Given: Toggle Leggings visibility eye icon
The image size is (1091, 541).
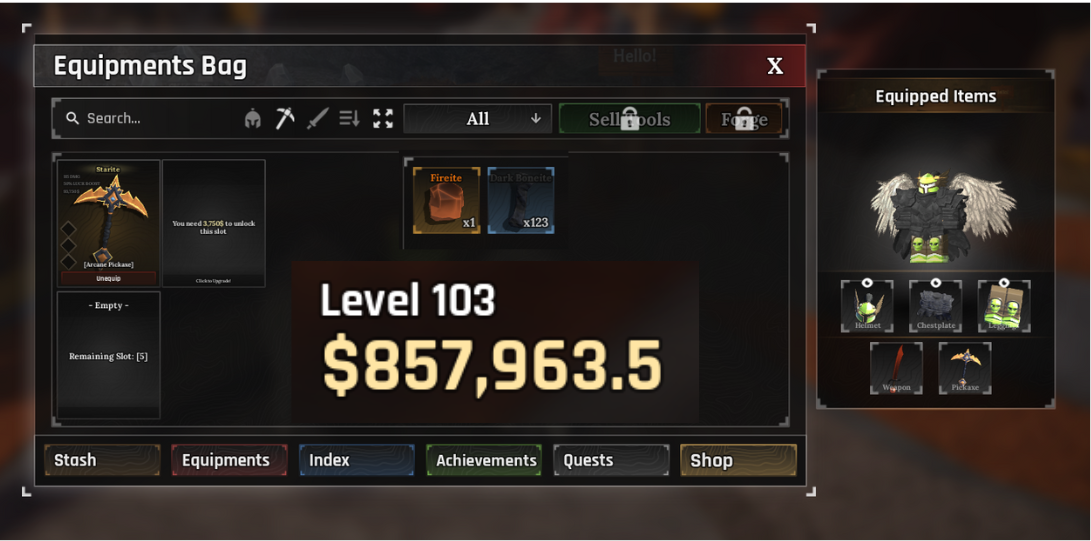Looking at the screenshot, I should (x=1004, y=282).
